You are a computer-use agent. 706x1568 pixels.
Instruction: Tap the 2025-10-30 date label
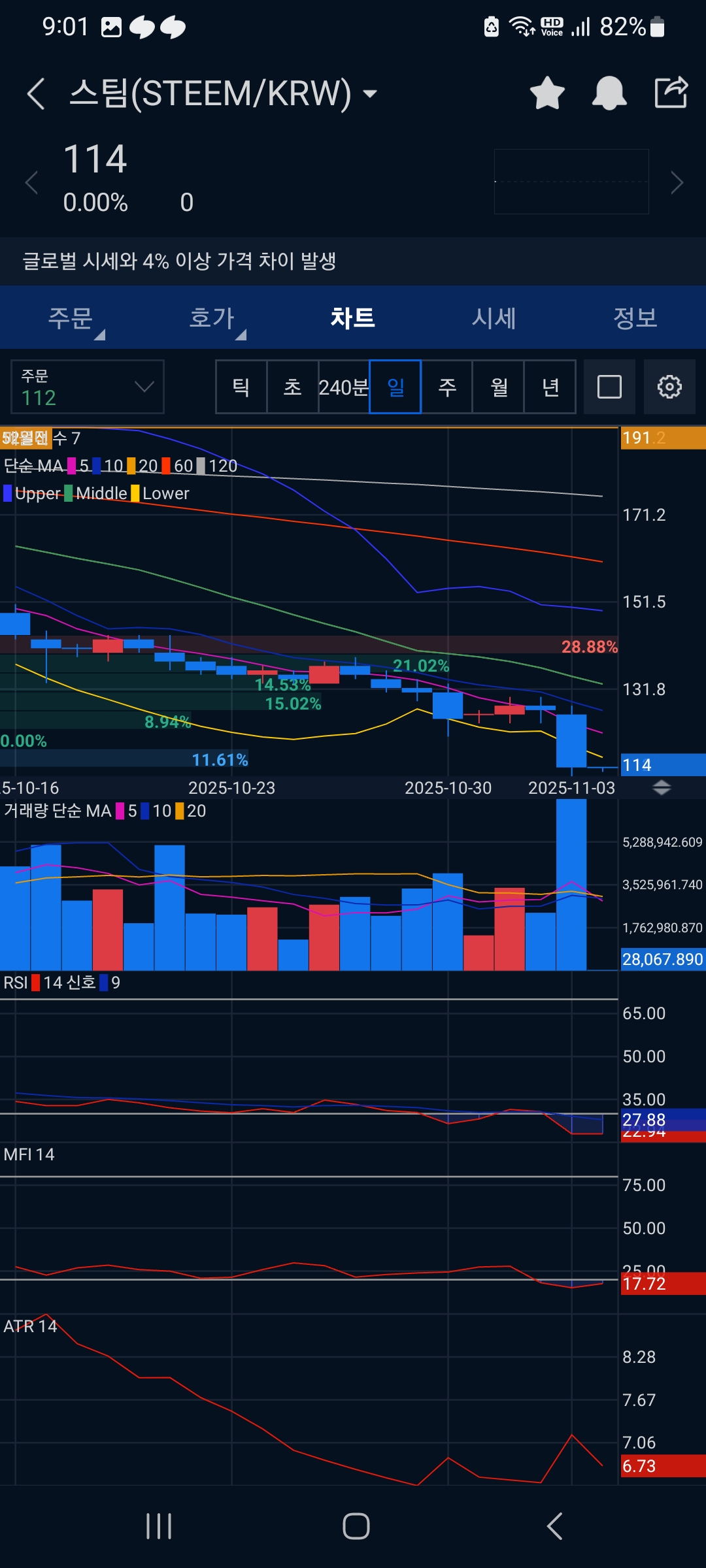(448, 788)
